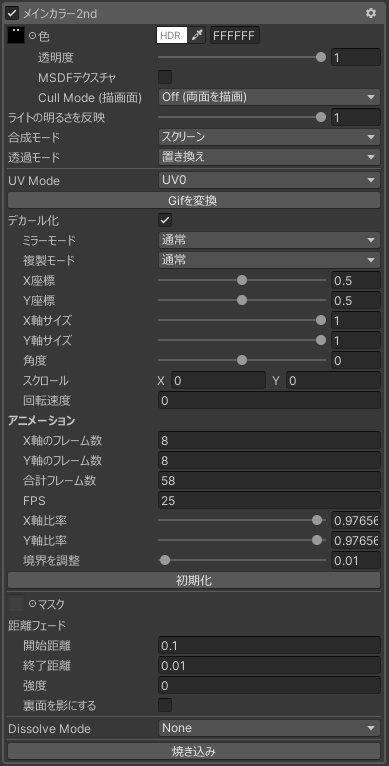Click the 透明度 value field
Image resolution: width=389 pixels, height=766 pixels.
(x=356, y=57)
